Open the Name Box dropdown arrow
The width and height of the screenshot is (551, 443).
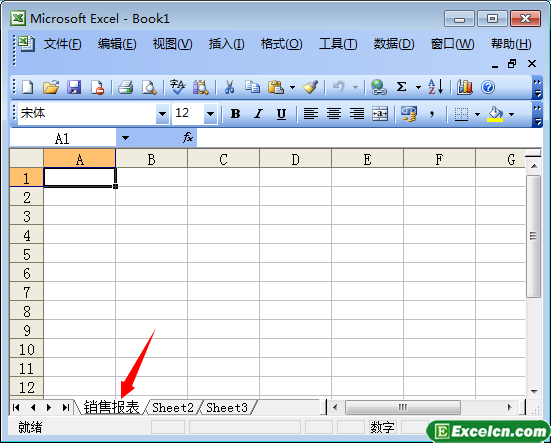[125, 138]
